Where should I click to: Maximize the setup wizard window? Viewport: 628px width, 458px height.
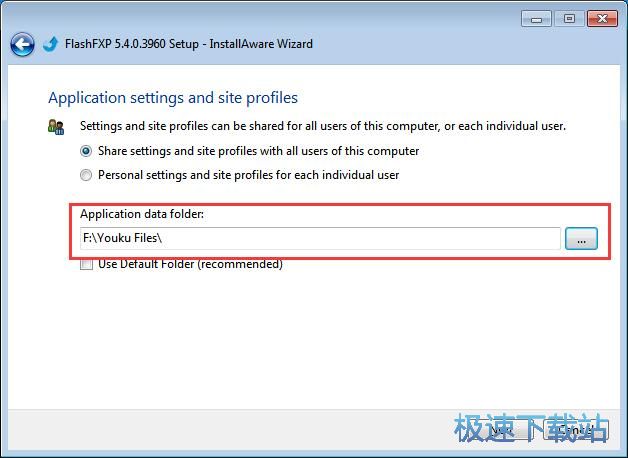click(569, 19)
